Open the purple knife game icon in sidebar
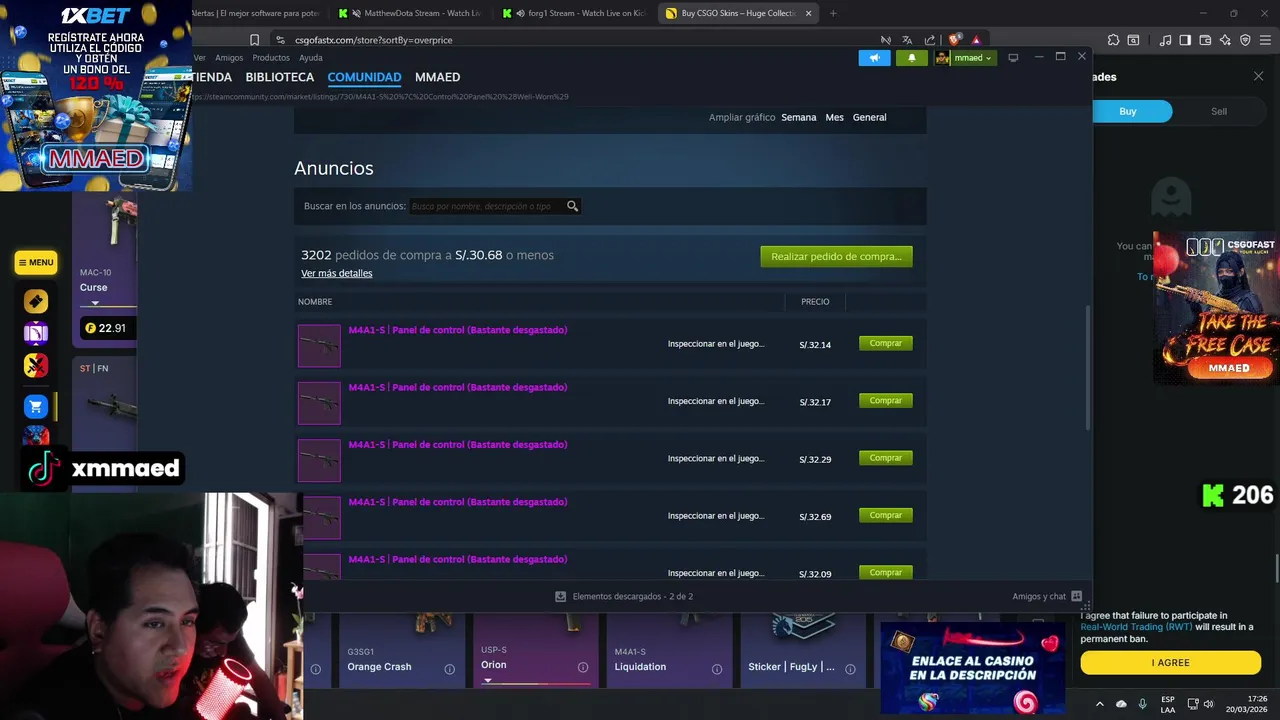The width and height of the screenshot is (1280, 720). (x=36, y=333)
